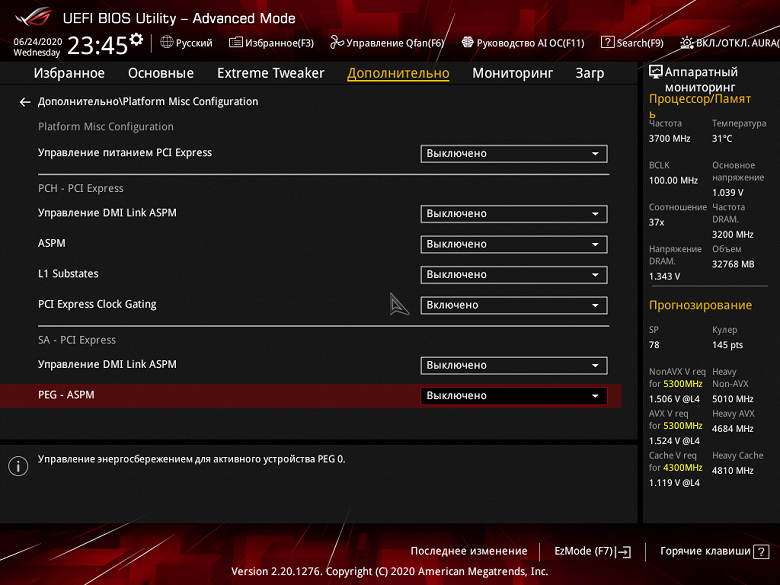Open SA Управление DMI Link ASPM dropdown
Image resolution: width=780 pixels, height=585 pixels.
[514, 366]
